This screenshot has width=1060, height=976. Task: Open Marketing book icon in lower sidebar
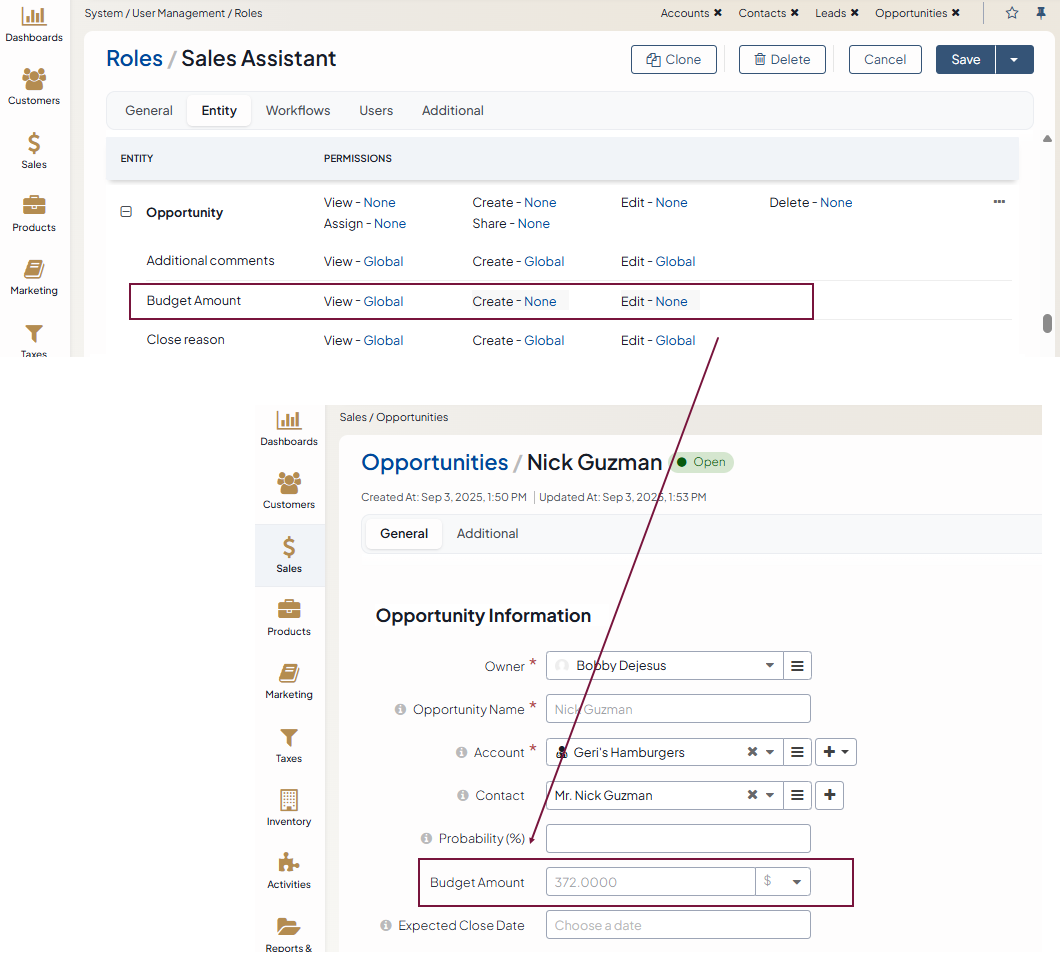(289, 674)
